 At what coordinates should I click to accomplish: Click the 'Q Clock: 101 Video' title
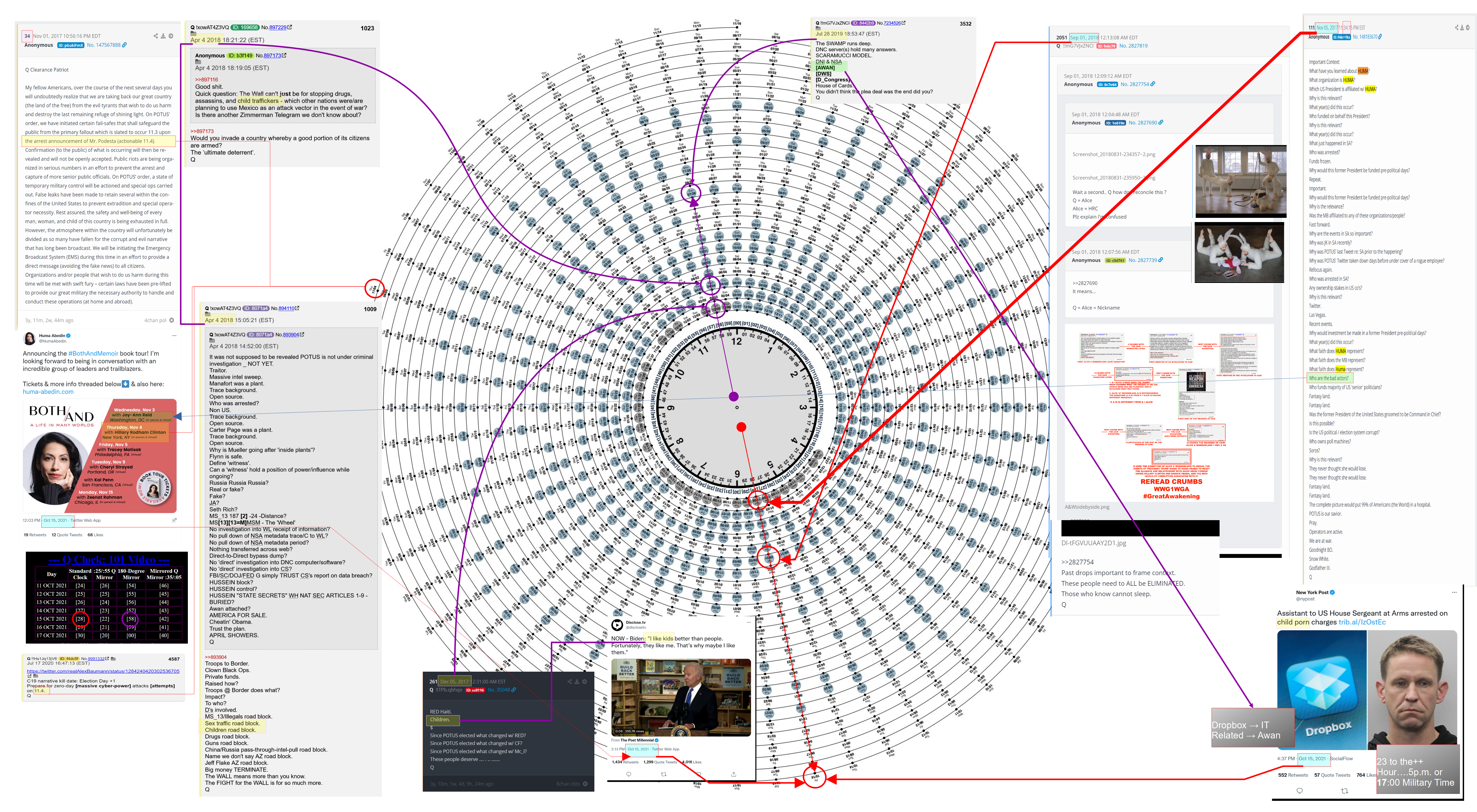coord(108,560)
